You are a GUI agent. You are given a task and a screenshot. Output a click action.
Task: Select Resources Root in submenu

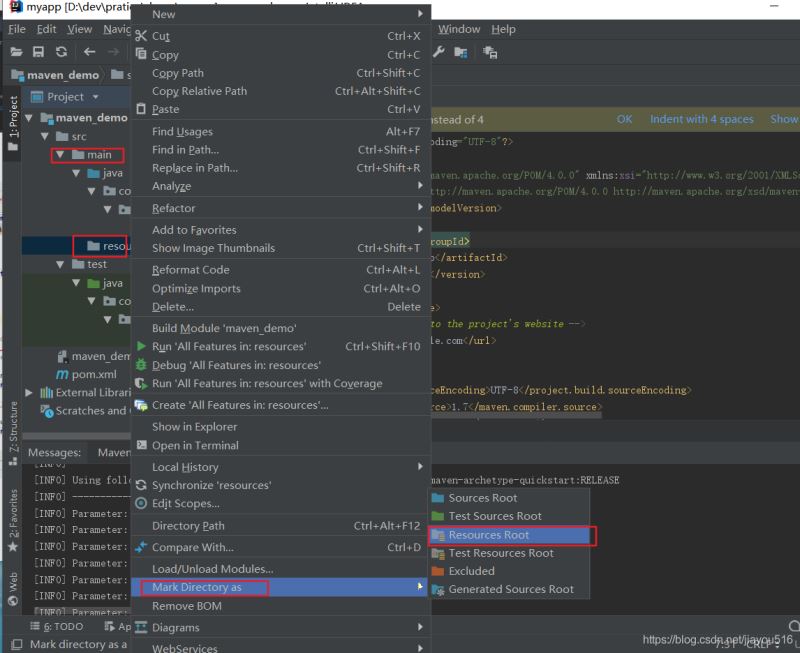coord(488,535)
